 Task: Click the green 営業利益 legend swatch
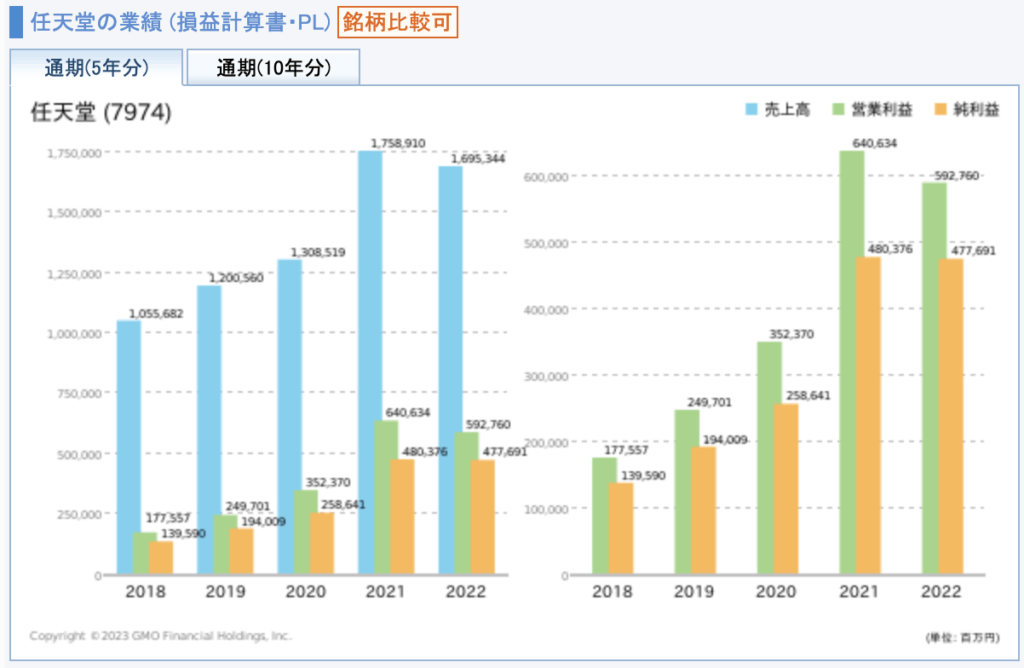[x=839, y=109]
